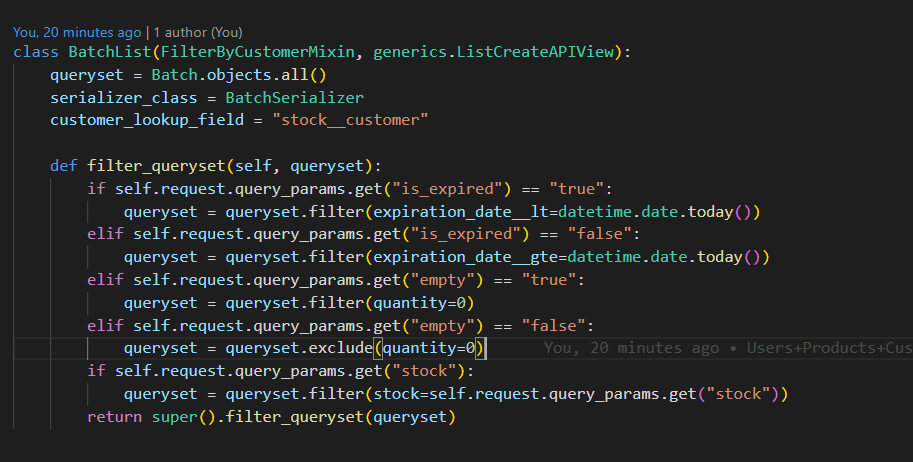Click super() in the return statement
This screenshot has height=462, width=913.
[178, 416]
